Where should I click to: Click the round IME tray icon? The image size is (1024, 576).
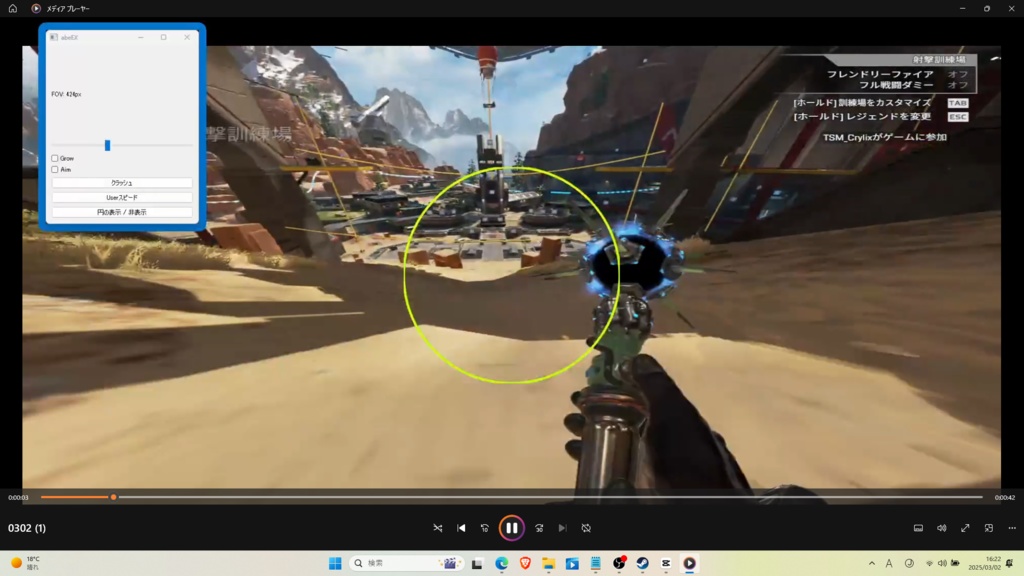click(x=909, y=563)
